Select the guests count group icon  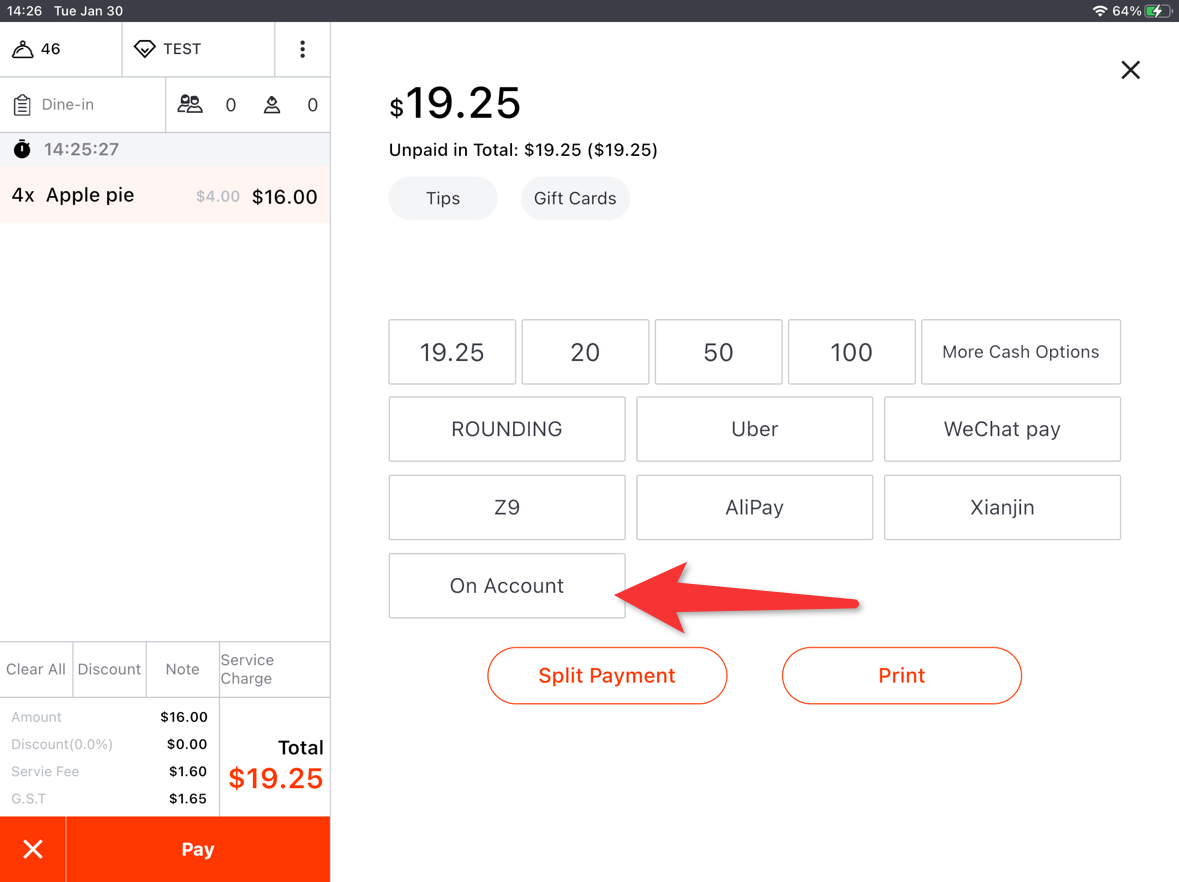point(189,104)
